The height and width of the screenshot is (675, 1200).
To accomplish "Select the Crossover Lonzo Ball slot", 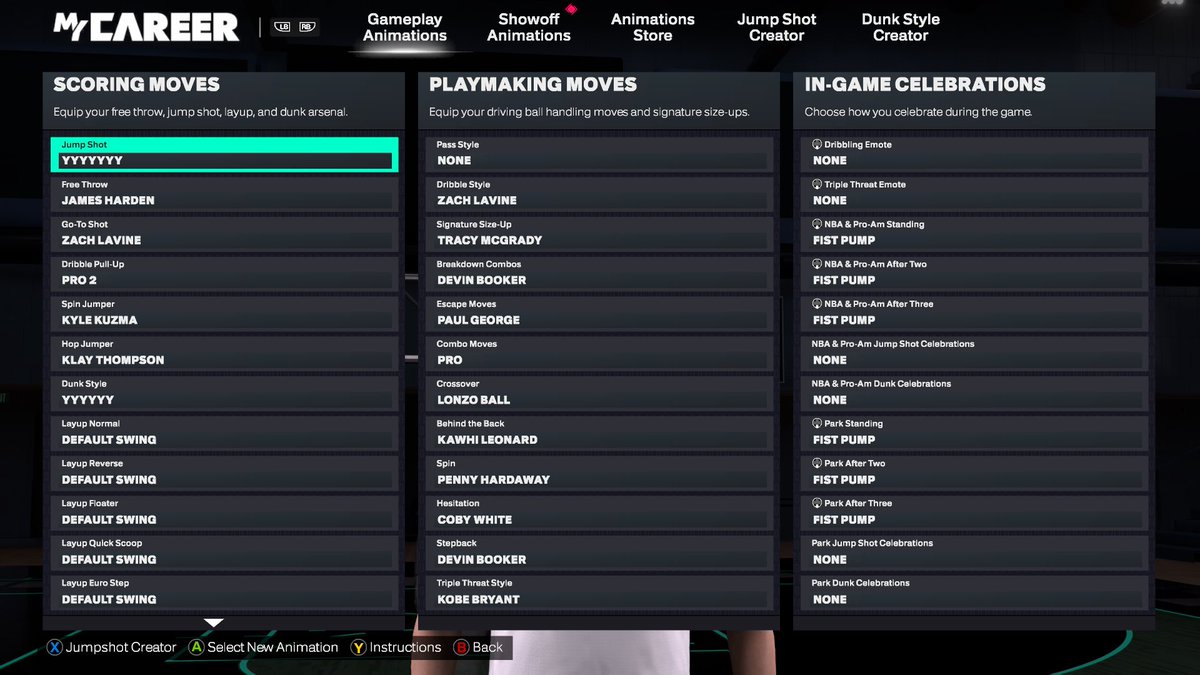I will pos(599,394).
